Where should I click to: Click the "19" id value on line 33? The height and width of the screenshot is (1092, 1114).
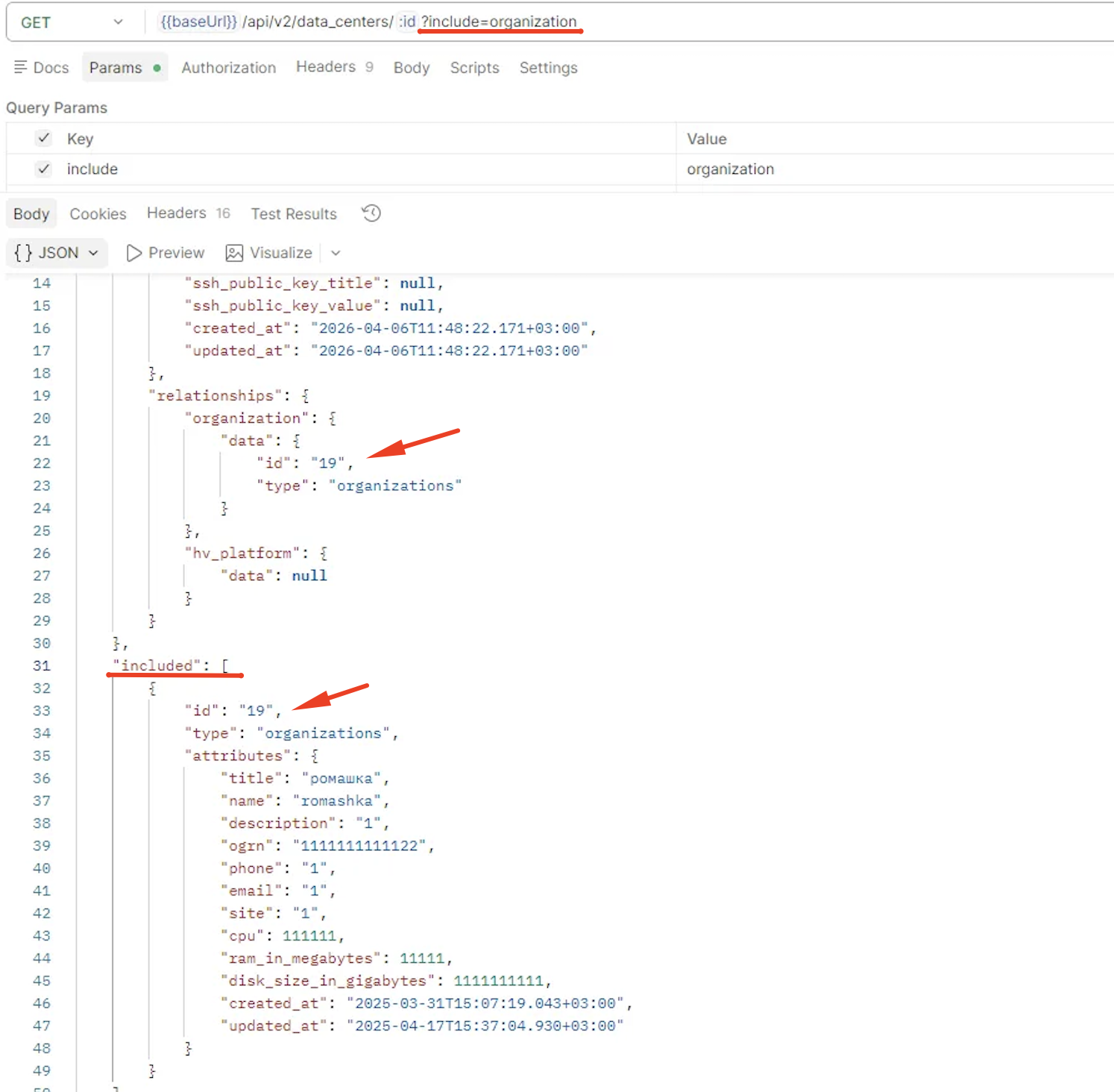click(x=257, y=710)
